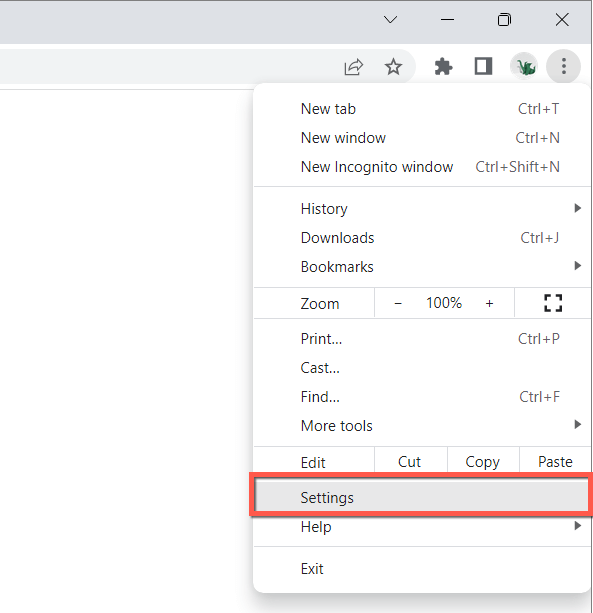
Task: Open the Help submenu
Action: [422, 527]
